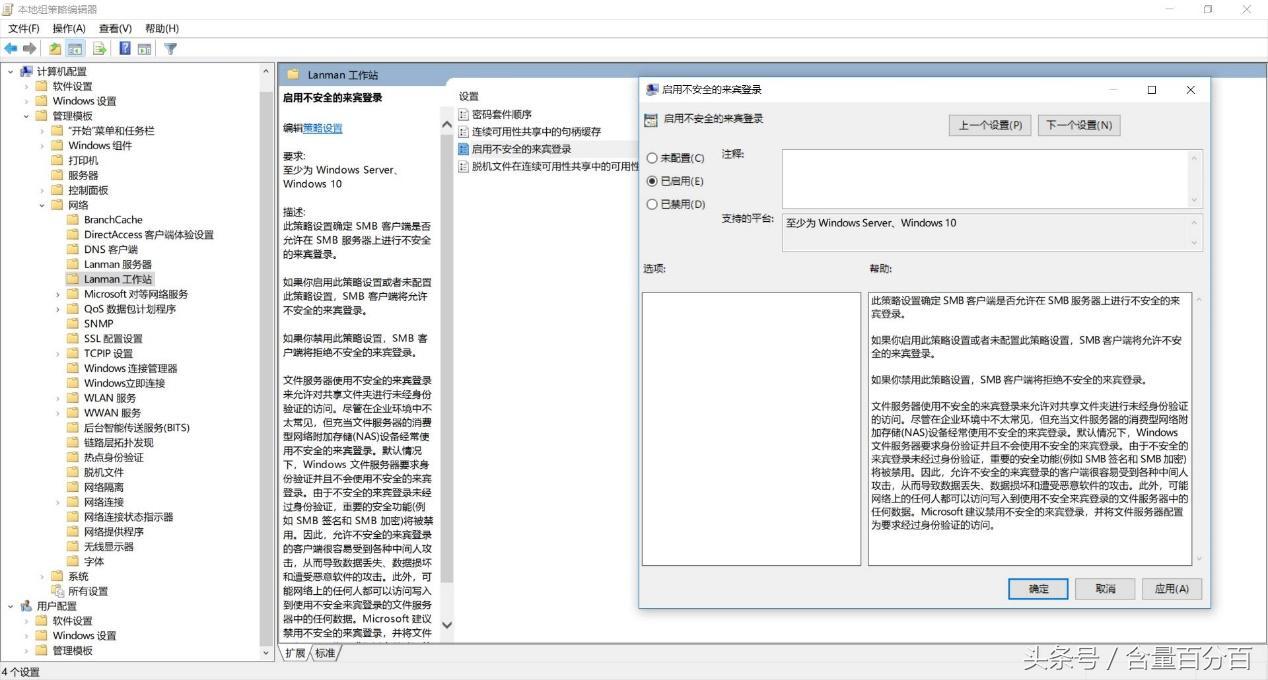Select Windows 连接管理器 in the tree
Viewport: 1268px width, 680px height.
tap(130, 368)
